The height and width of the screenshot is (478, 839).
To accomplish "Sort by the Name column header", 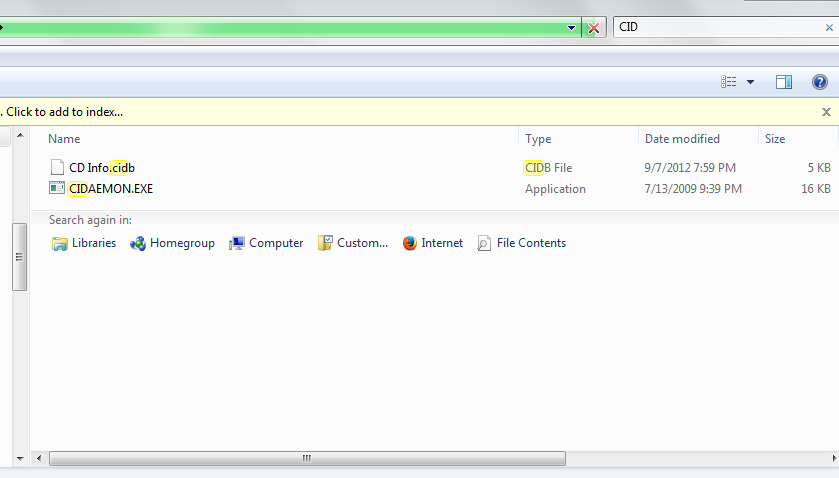I will pyautogui.click(x=64, y=139).
